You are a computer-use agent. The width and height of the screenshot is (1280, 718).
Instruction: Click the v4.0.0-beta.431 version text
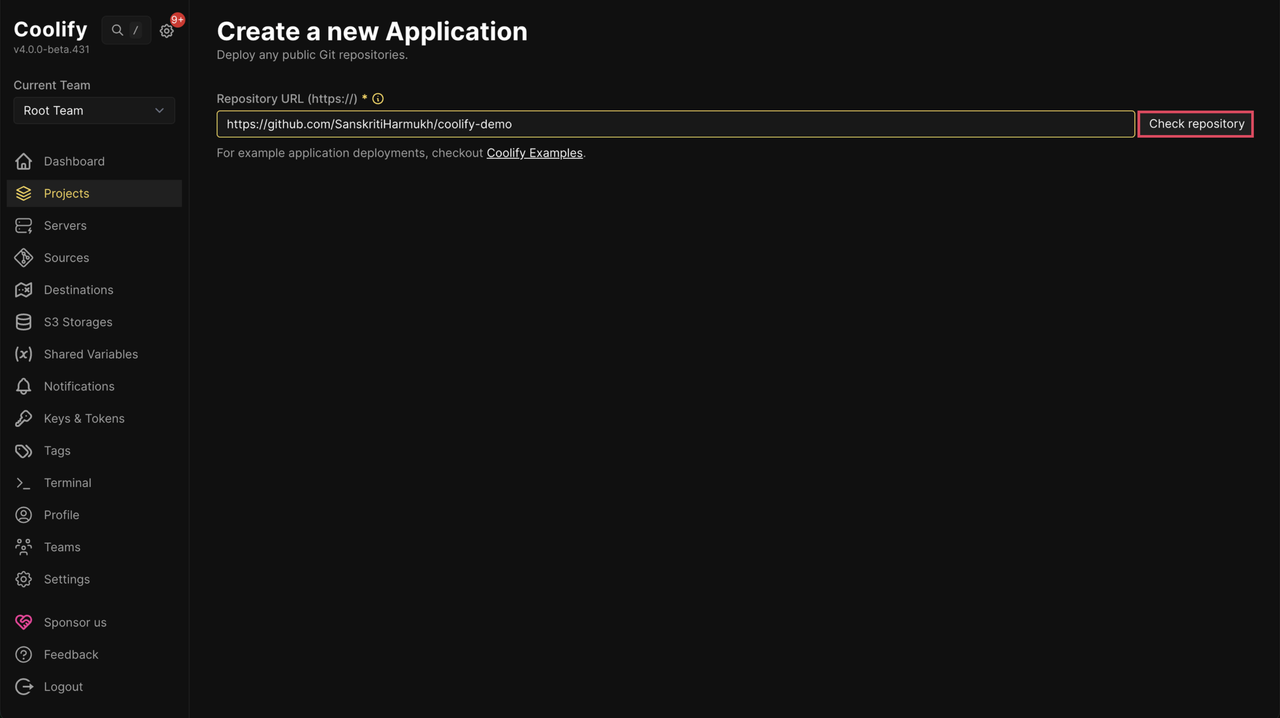[x=51, y=50]
